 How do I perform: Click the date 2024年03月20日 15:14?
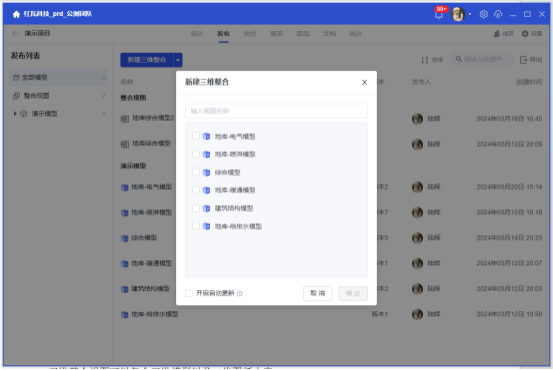click(509, 187)
